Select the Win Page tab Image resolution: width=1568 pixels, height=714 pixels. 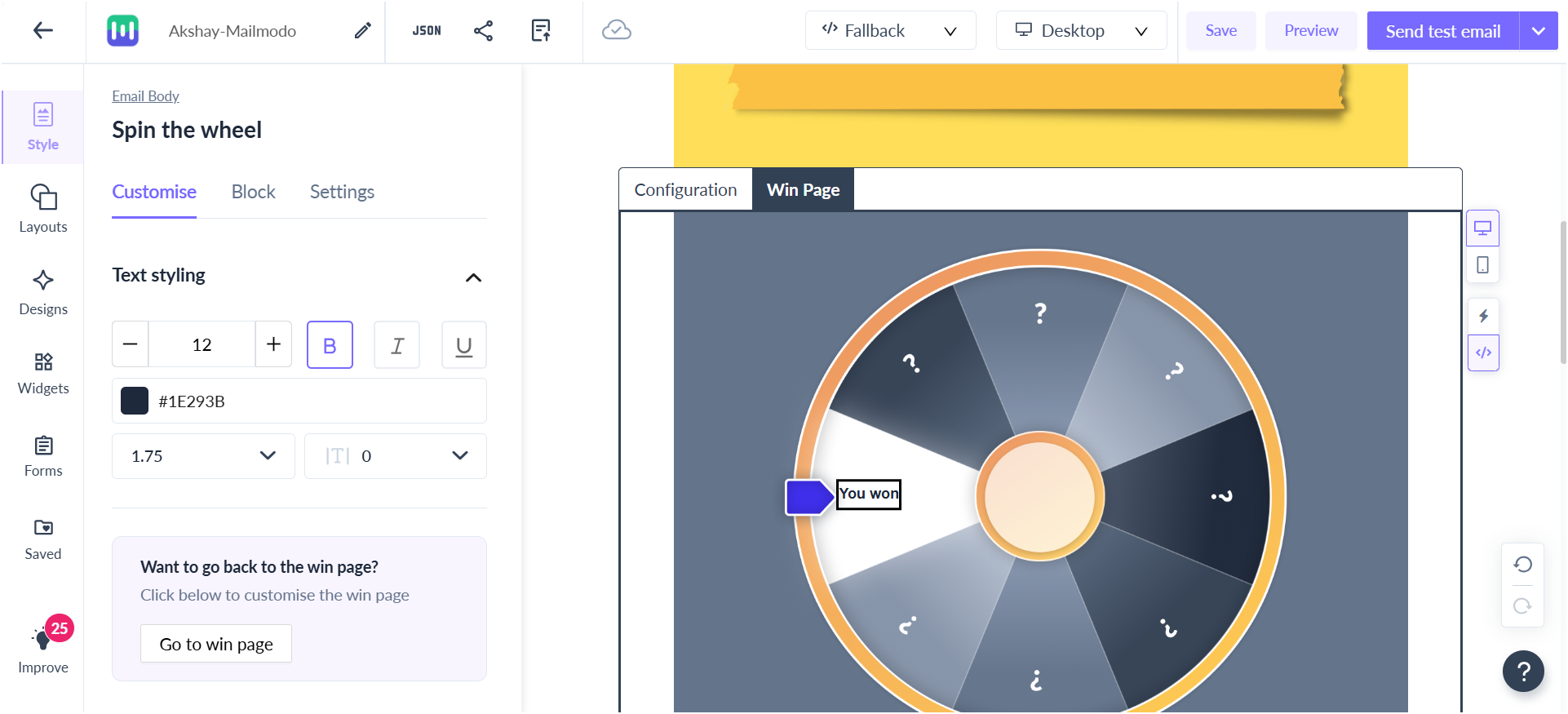point(803,189)
